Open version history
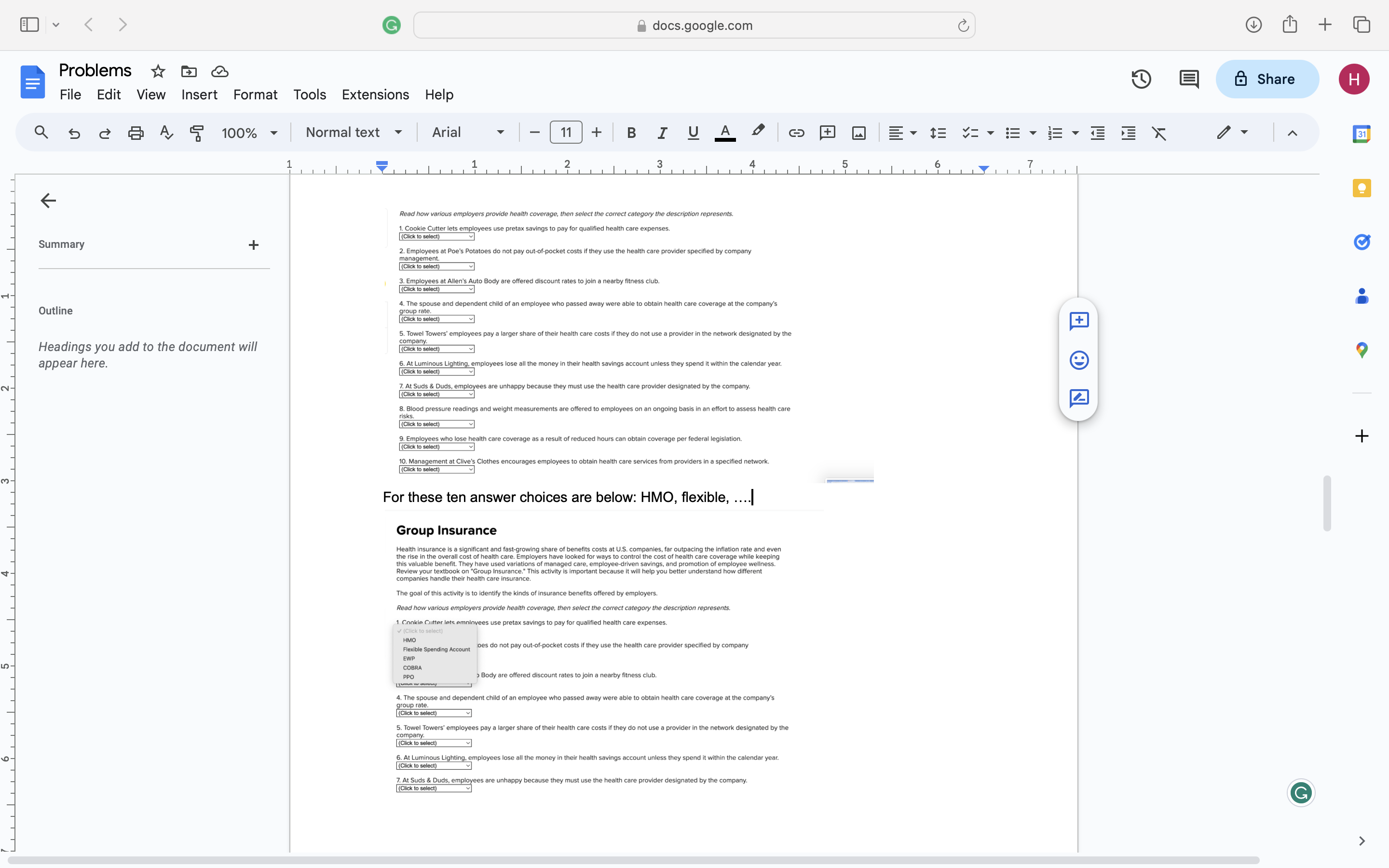Screen dimensions: 1389x868 click(1141, 79)
